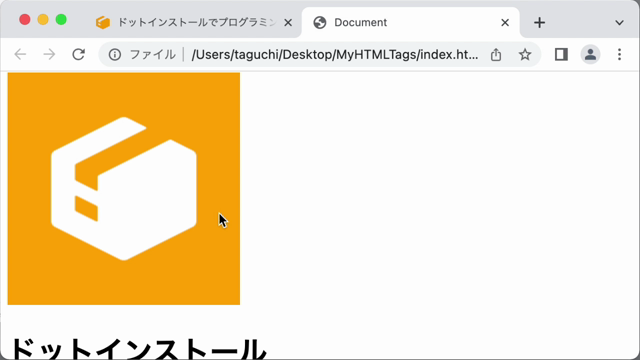640x360 pixels.
Task: Bookmark this page with the star icon
Action: click(x=525, y=54)
